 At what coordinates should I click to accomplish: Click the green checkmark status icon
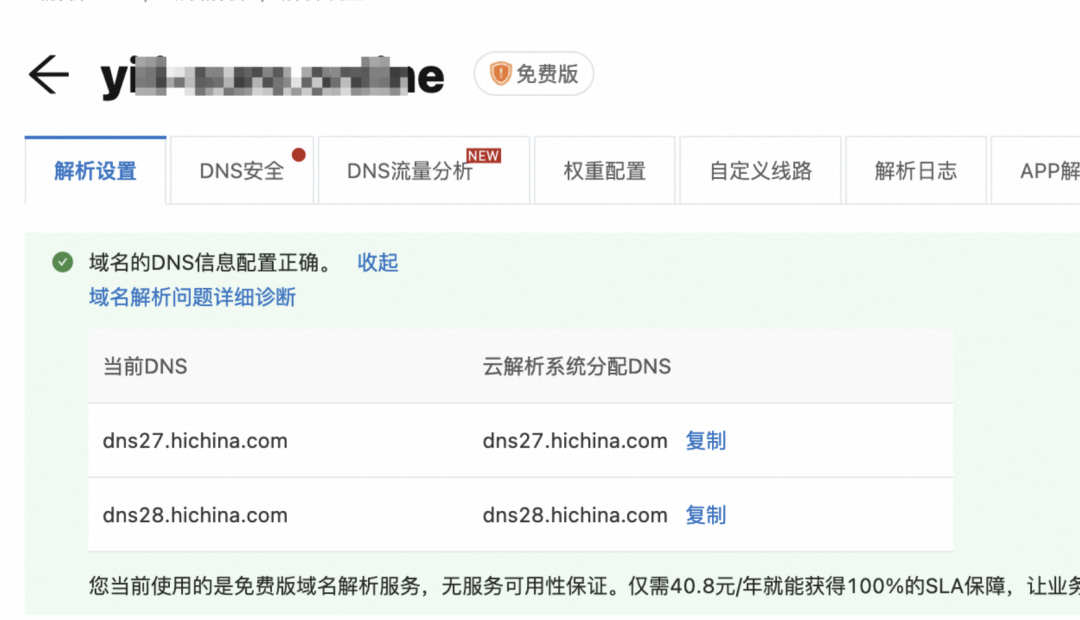[x=63, y=262]
